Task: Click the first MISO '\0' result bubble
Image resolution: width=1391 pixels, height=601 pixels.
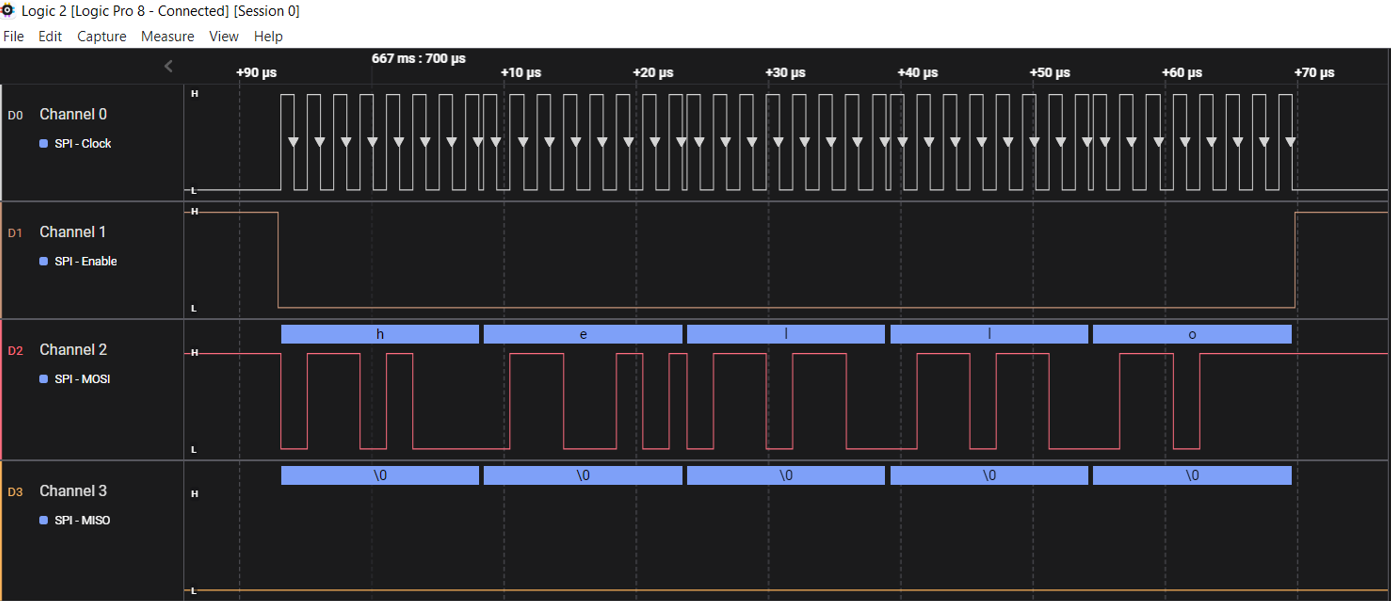Action: (380, 476)
